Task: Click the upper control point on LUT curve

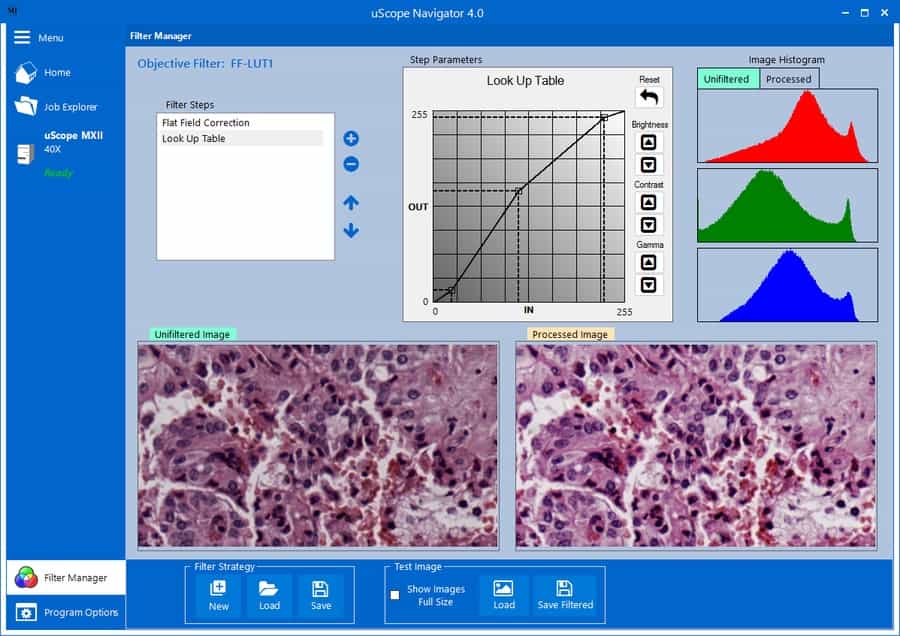Action: click(604, 117)
